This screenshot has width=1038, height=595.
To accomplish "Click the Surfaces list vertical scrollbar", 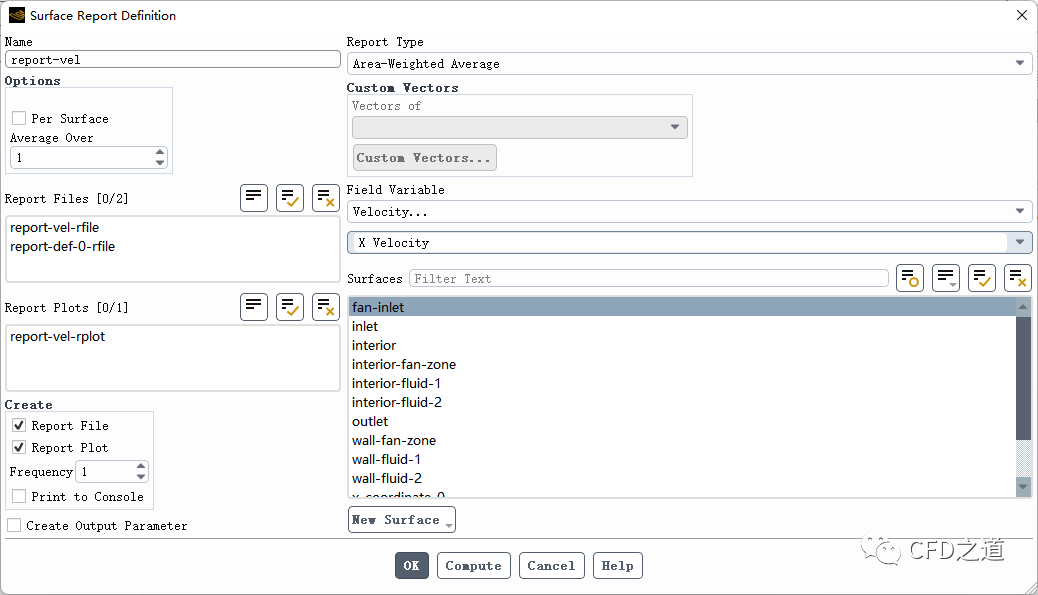I will click(1023, 380).
